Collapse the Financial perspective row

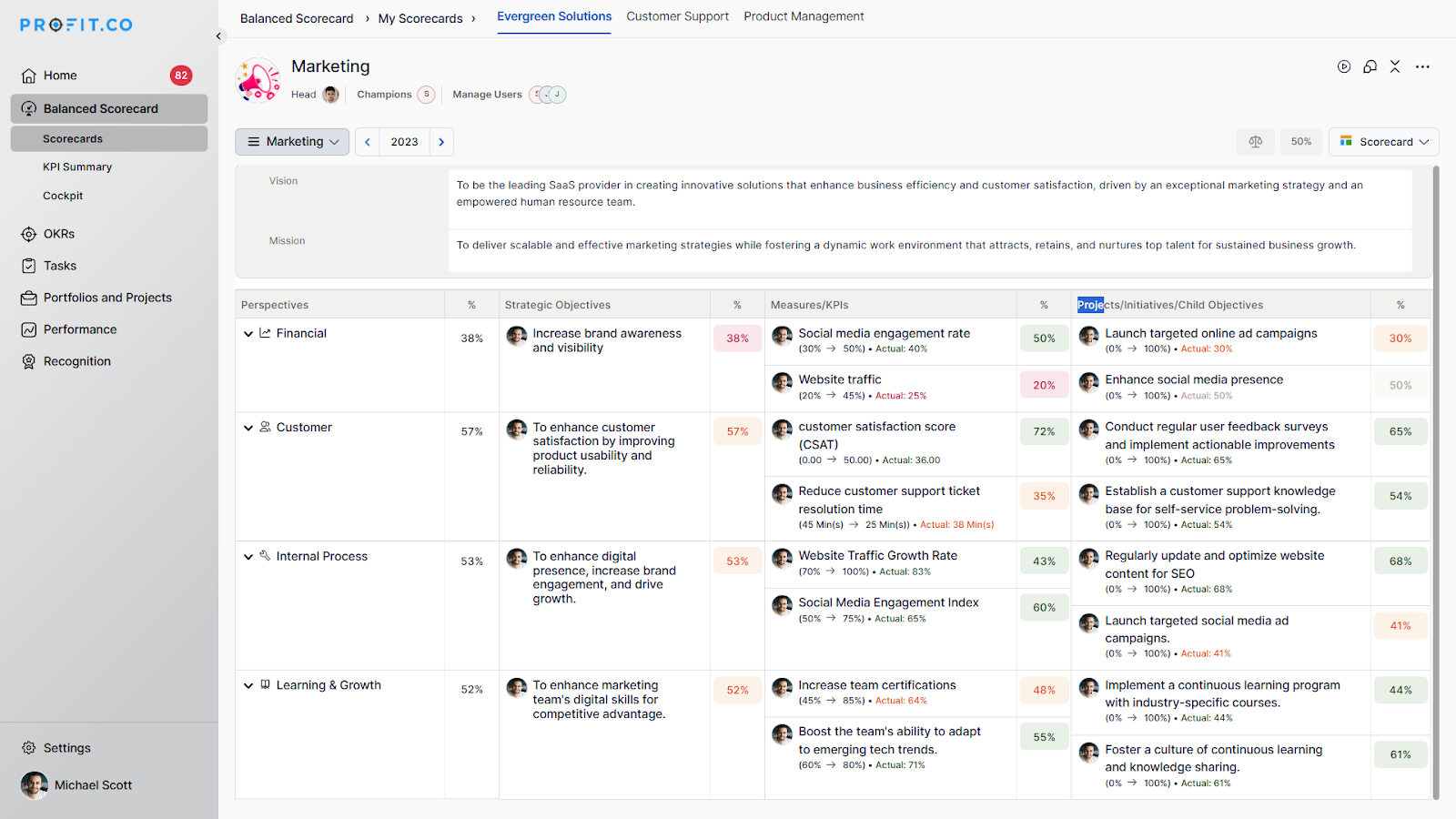[248, 334]
